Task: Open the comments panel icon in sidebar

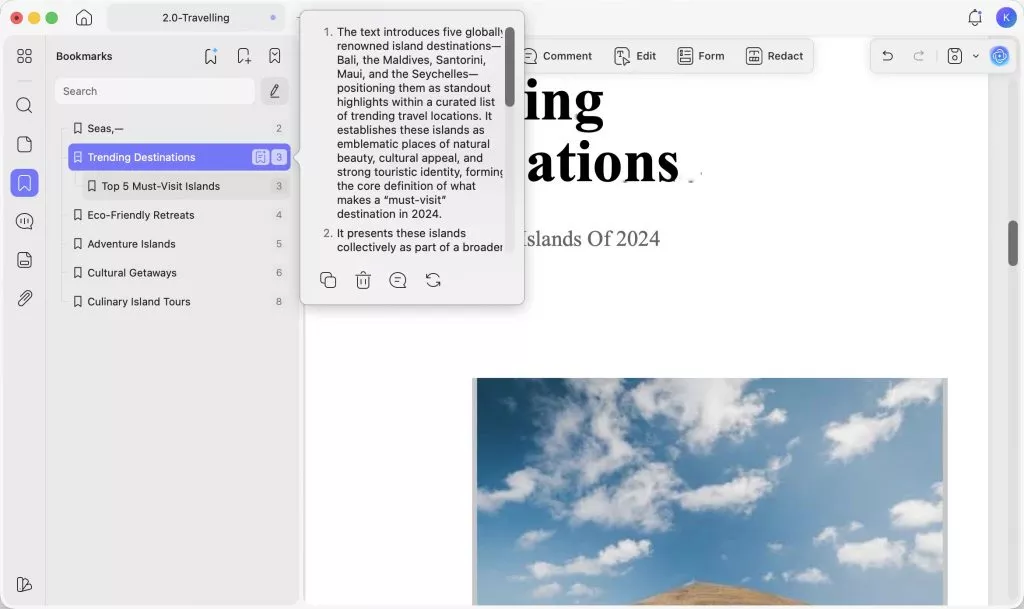Action: pyautogui.click(x=24, y=221)
